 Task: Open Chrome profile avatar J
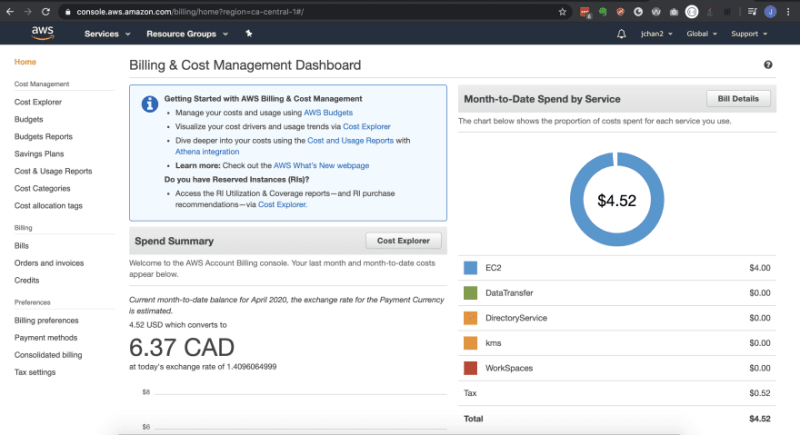point(770,12)
